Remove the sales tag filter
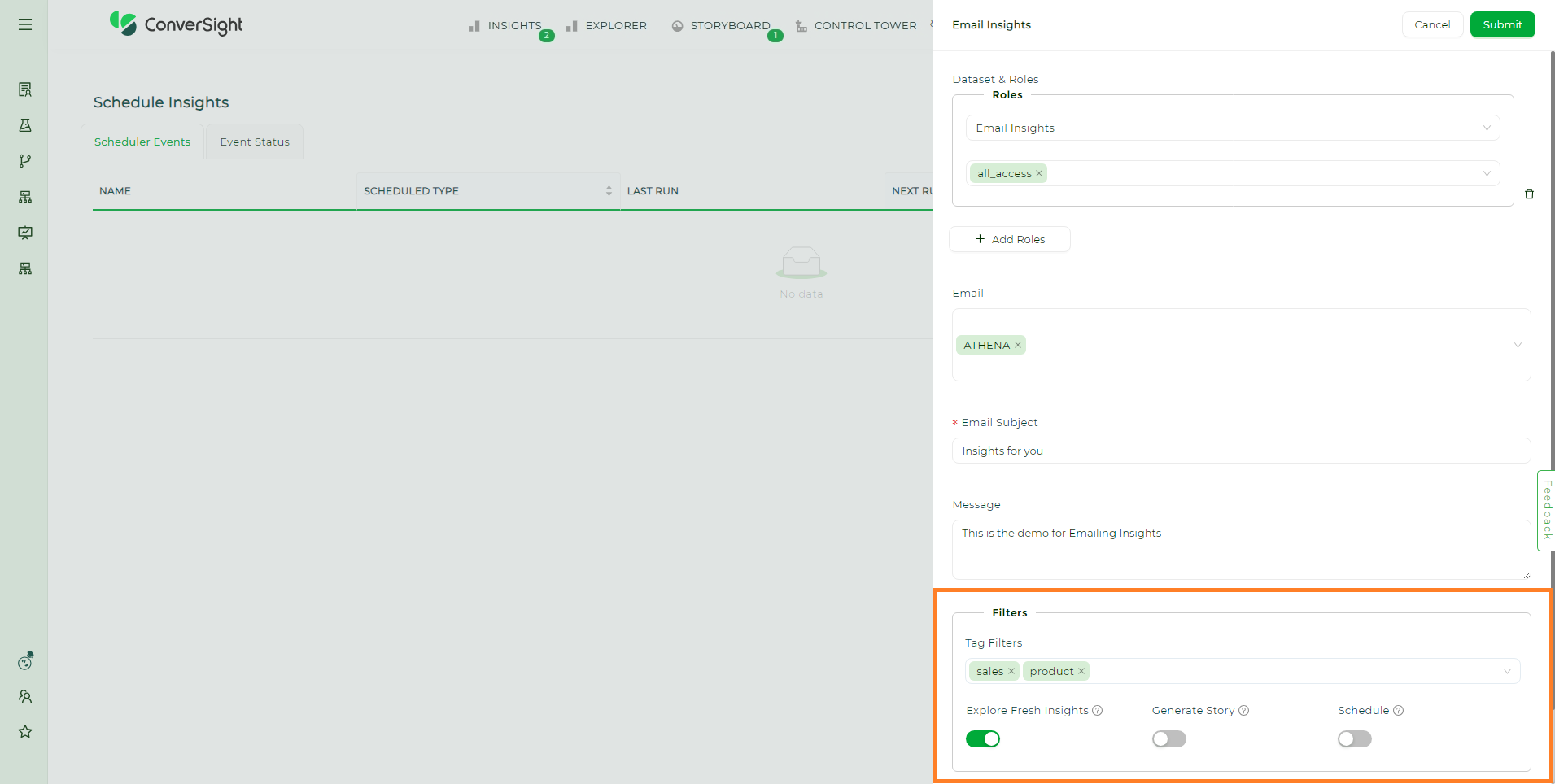 coord(1011,671)
